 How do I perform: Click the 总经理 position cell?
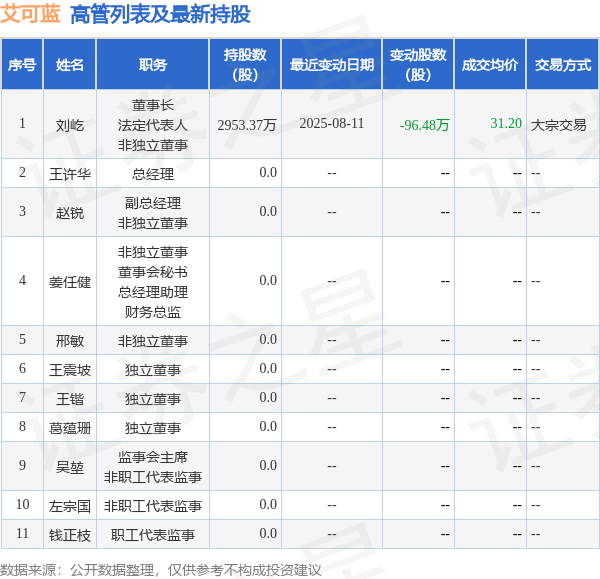click(153, 174)
